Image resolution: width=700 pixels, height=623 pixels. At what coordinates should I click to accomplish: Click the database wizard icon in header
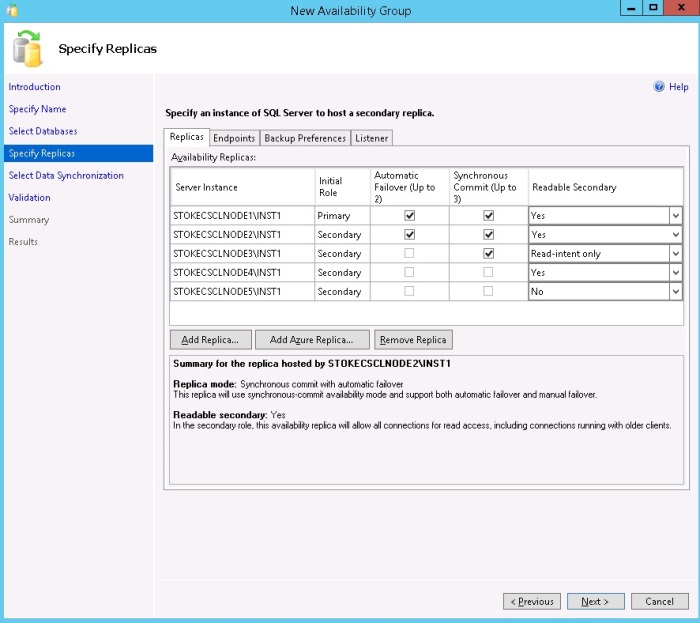tap(28, 48)
